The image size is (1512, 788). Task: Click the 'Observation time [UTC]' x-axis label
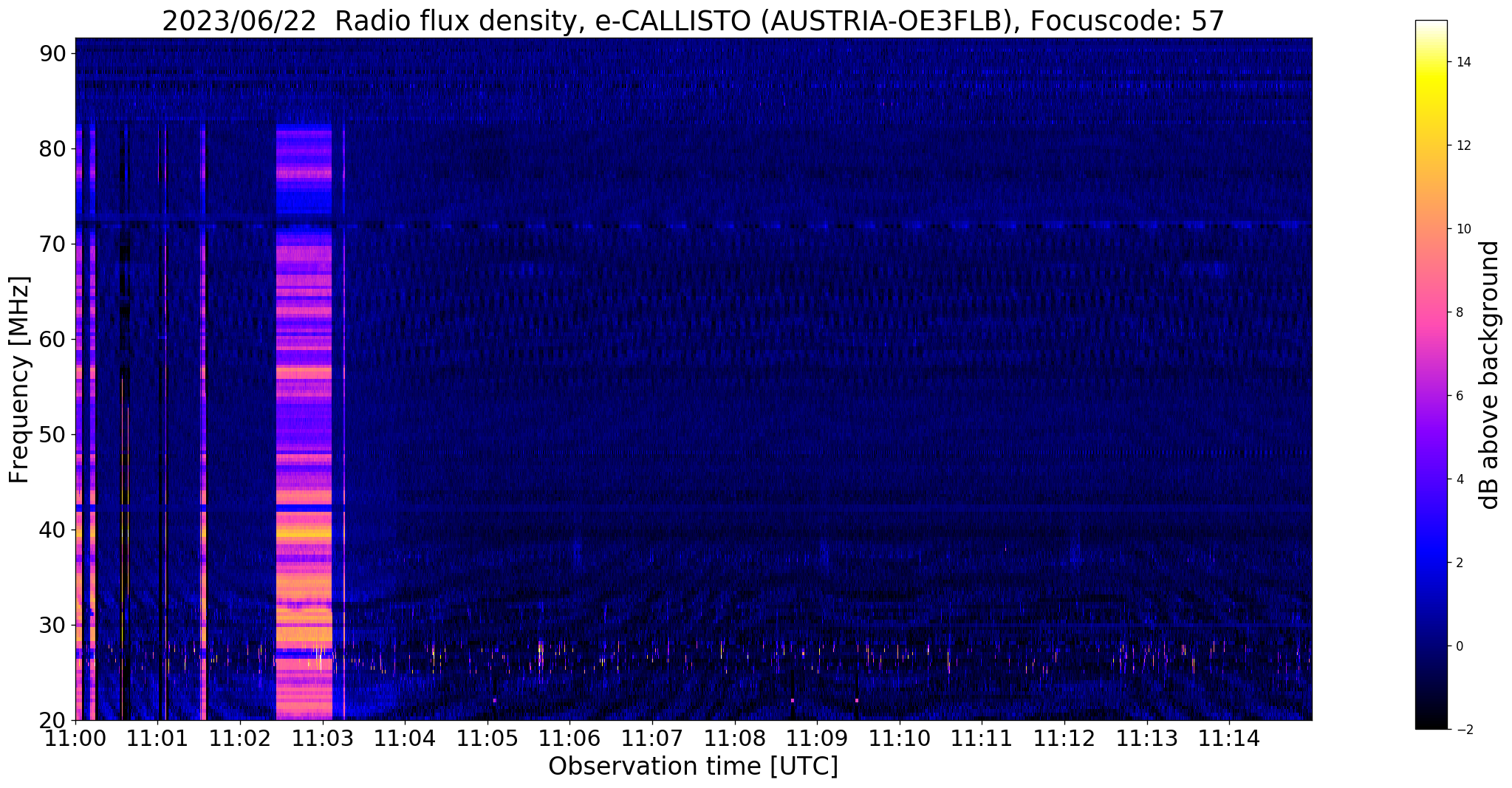(693, 767)
